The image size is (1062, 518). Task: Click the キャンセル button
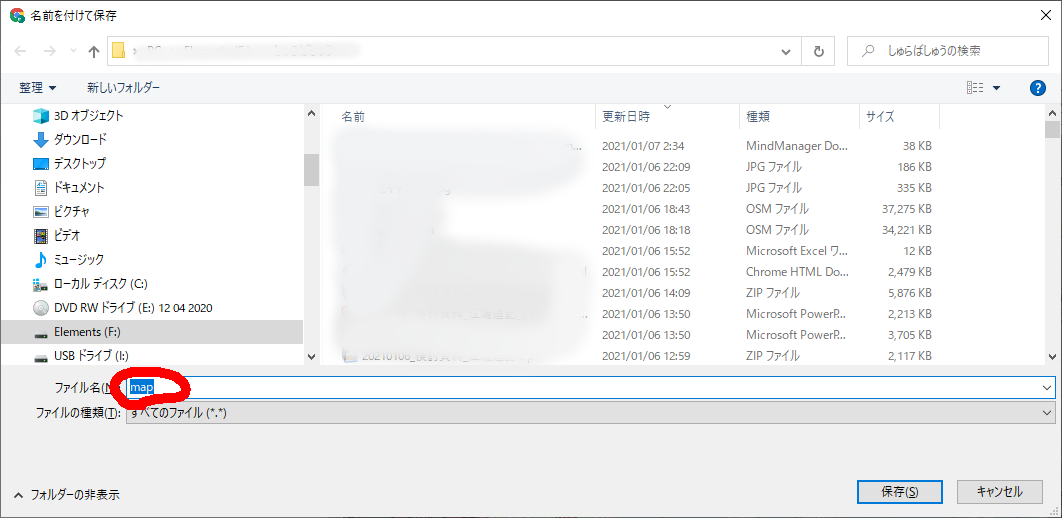[999, 492]
